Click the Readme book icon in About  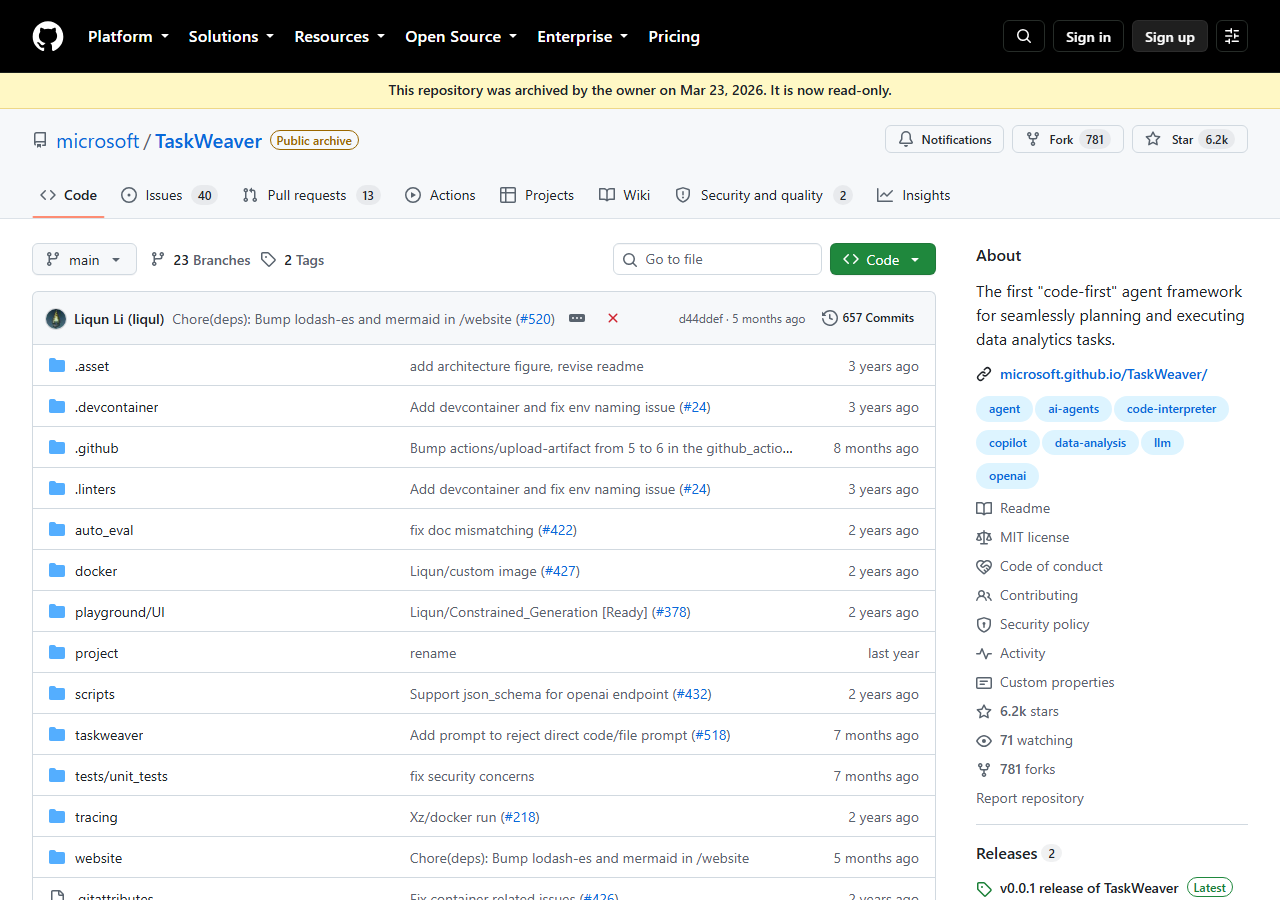point(984,508)
